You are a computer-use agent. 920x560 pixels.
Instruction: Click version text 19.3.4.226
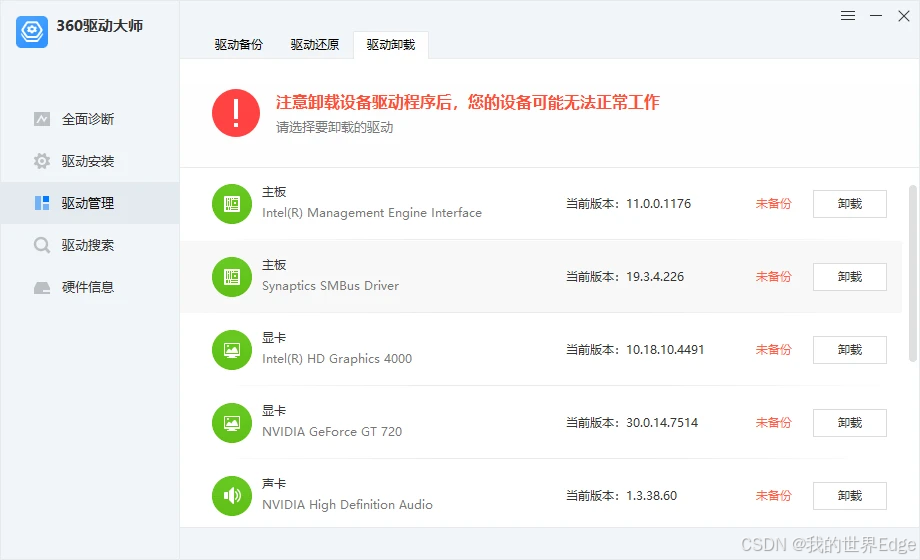point(655,276)
